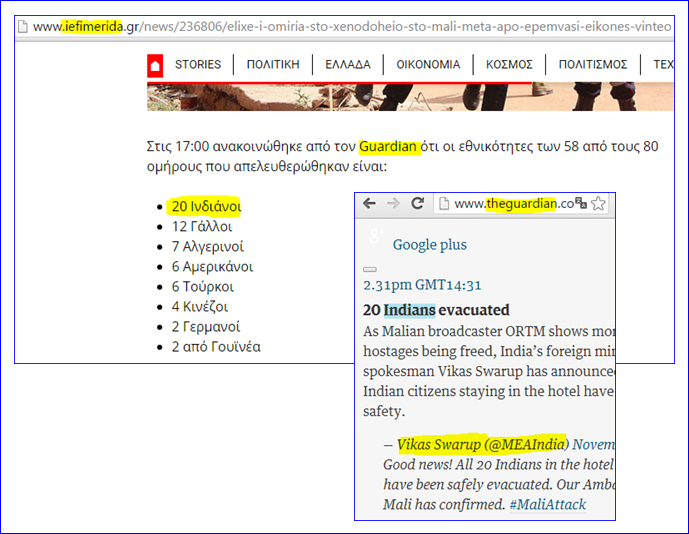Click the '2 Γερμανοί' list item
The image size is (689, 534).
tap(206, 327)
